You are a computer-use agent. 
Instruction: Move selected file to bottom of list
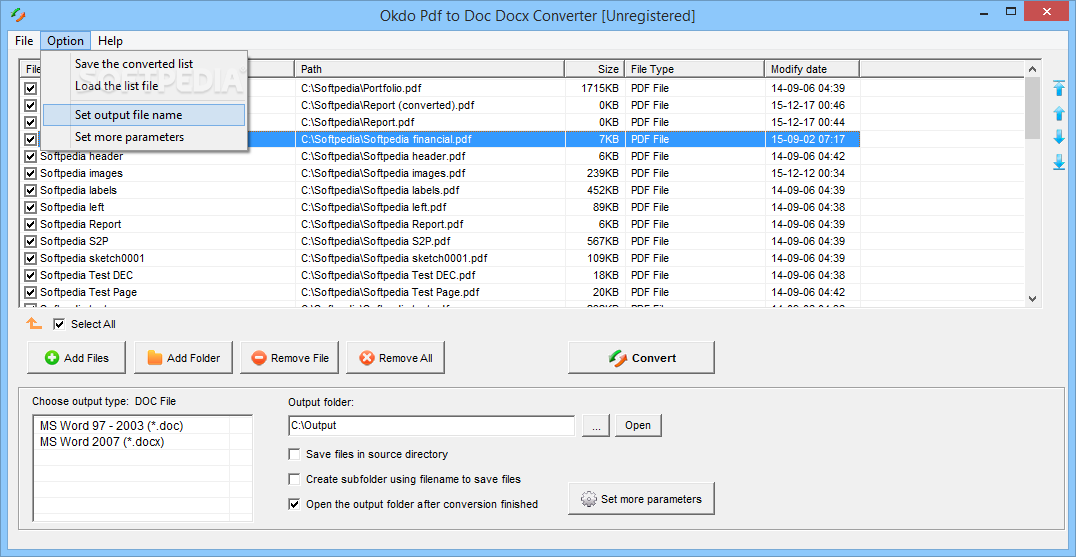(x=1058, y=162)
